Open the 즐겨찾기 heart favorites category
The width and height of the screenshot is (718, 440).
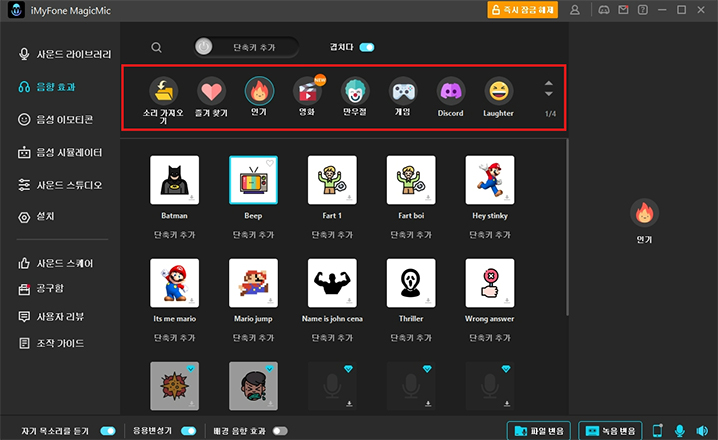[x=211, y=92]
